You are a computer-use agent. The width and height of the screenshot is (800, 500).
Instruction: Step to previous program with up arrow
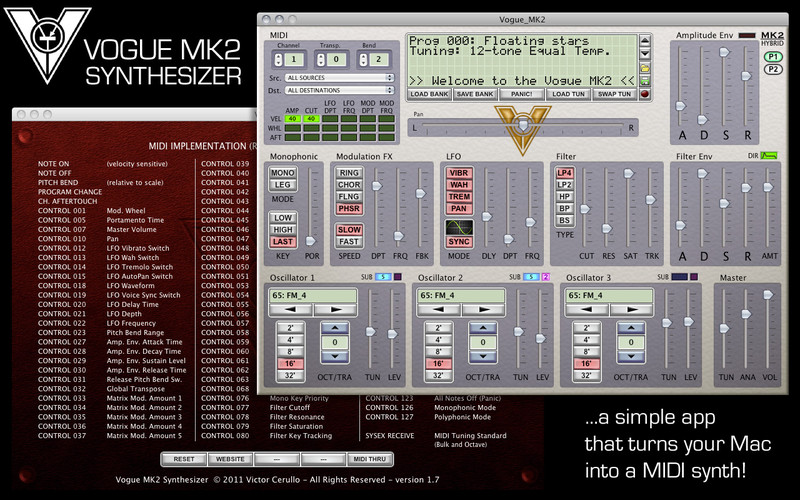[x=645, y=41]
